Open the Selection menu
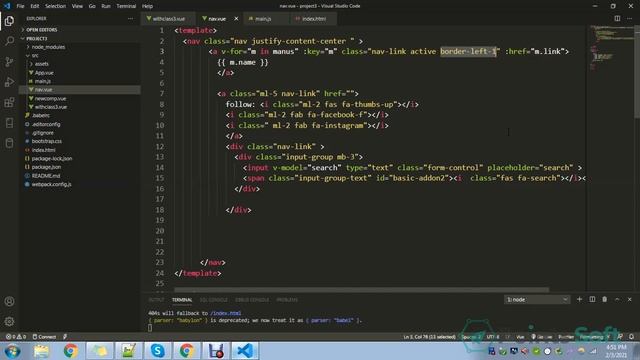Viewport: 640px width, 360px height. (x=56, y=6)
